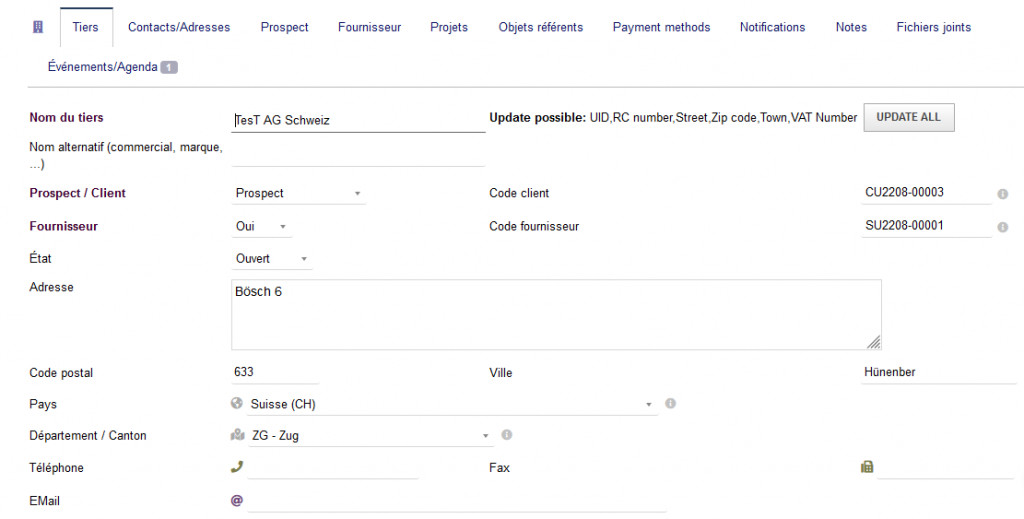This screenshot has width=1024, height=519.
Task: Click the @ icon beside EMail
Action: click(237, 499)
